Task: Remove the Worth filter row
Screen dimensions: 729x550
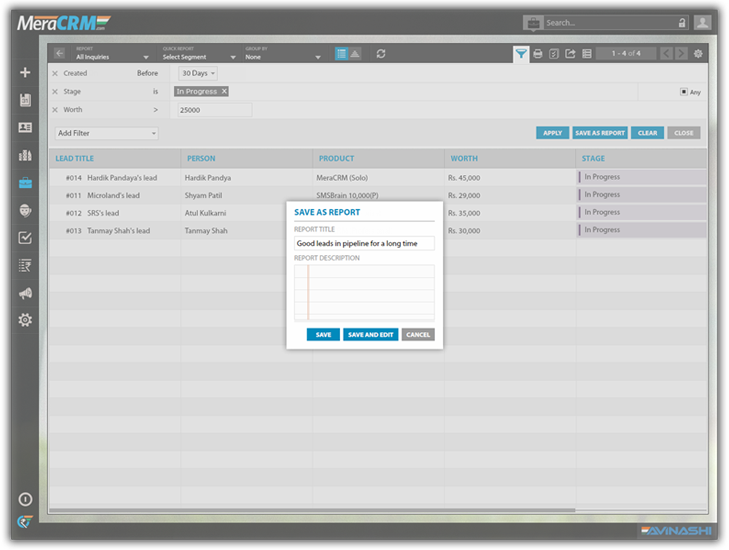Action: pos(55,110)
